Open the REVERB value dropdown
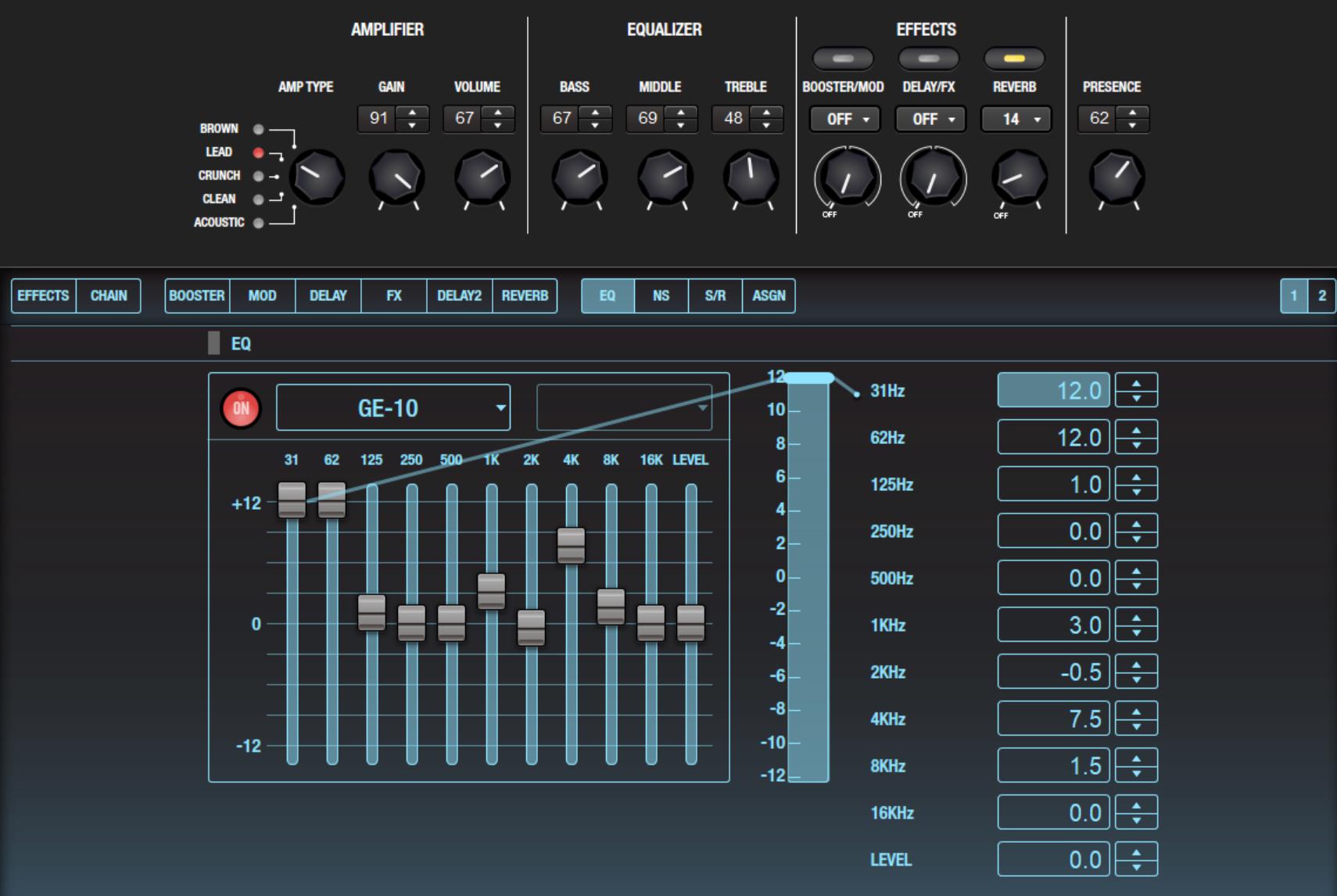Viewport: 1337px width, 896px height. coord(1016,119)
